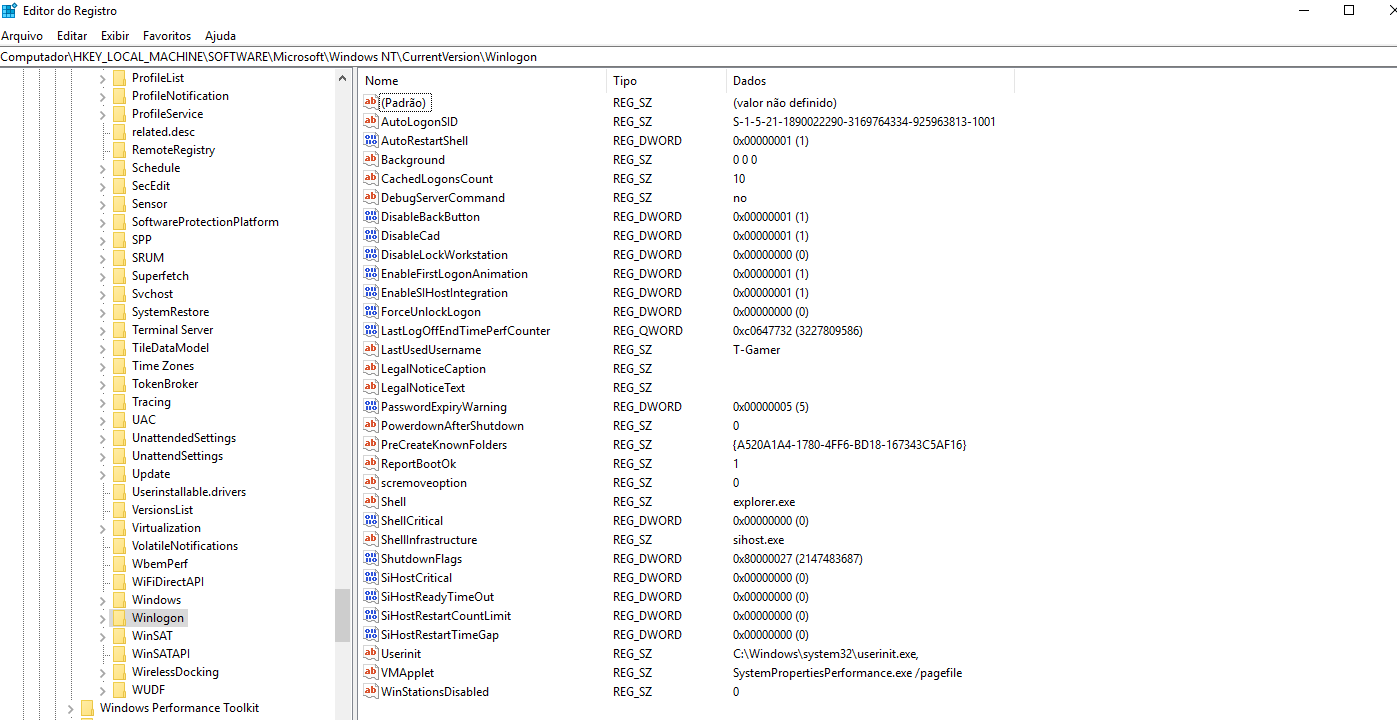Select the PowerdownAfterShutdown value name

(x=452, y=425)
